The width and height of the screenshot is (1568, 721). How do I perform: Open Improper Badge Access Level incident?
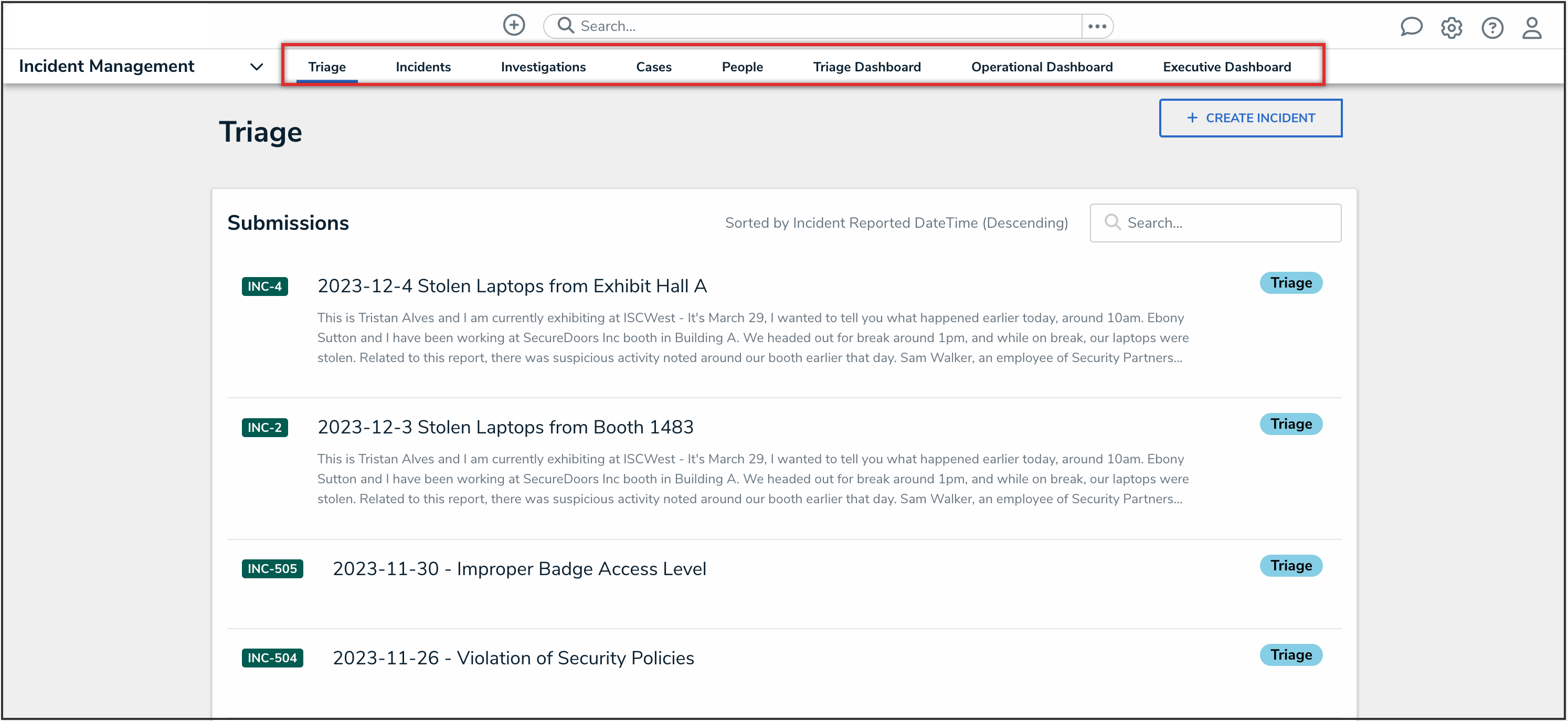coord(518,569)
